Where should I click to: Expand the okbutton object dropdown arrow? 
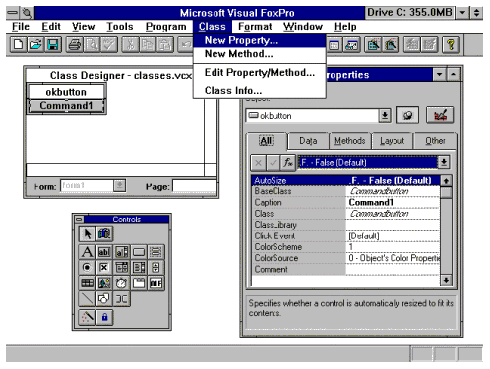pos(385,116)
